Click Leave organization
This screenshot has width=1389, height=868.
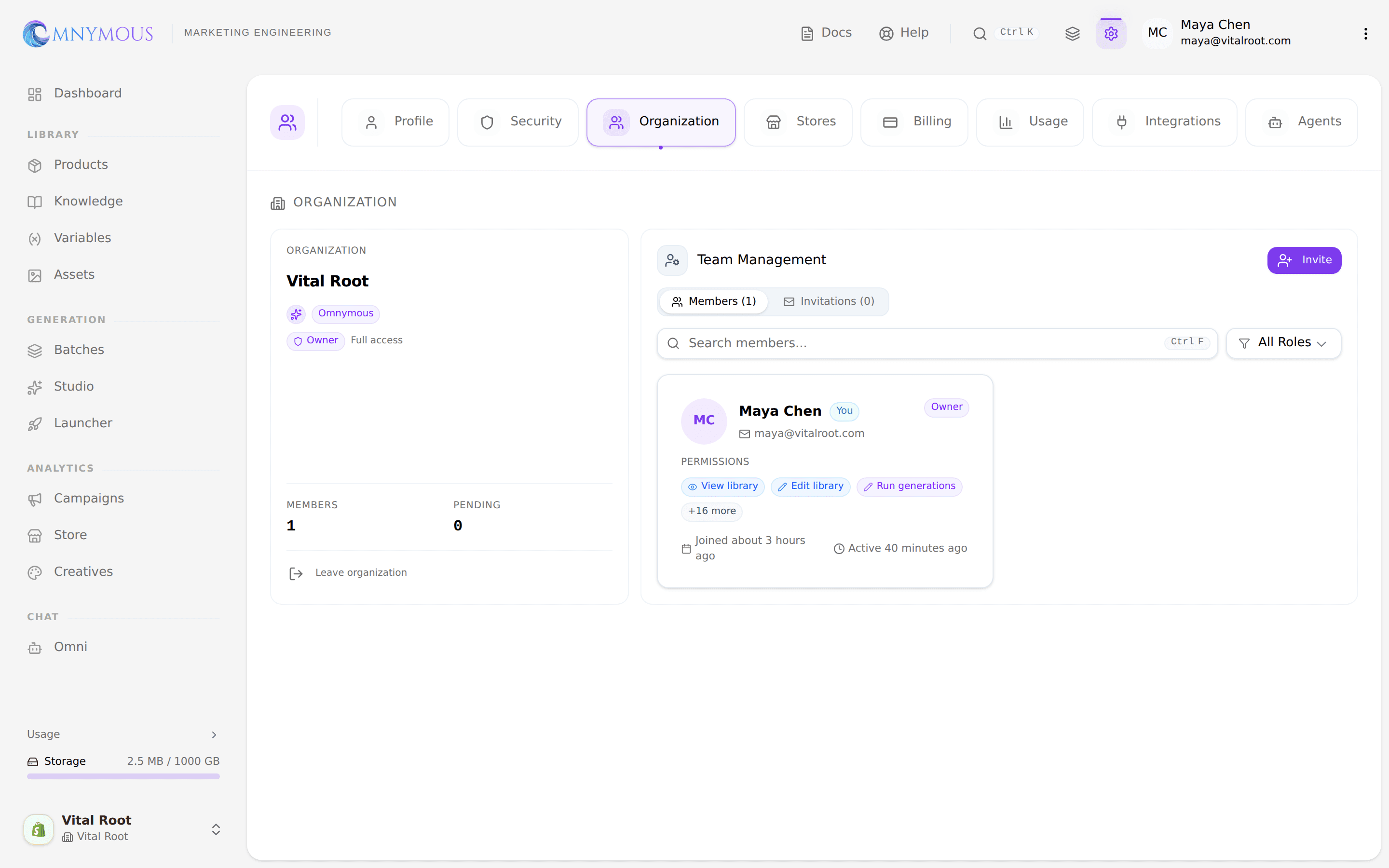tap(348, 573)
